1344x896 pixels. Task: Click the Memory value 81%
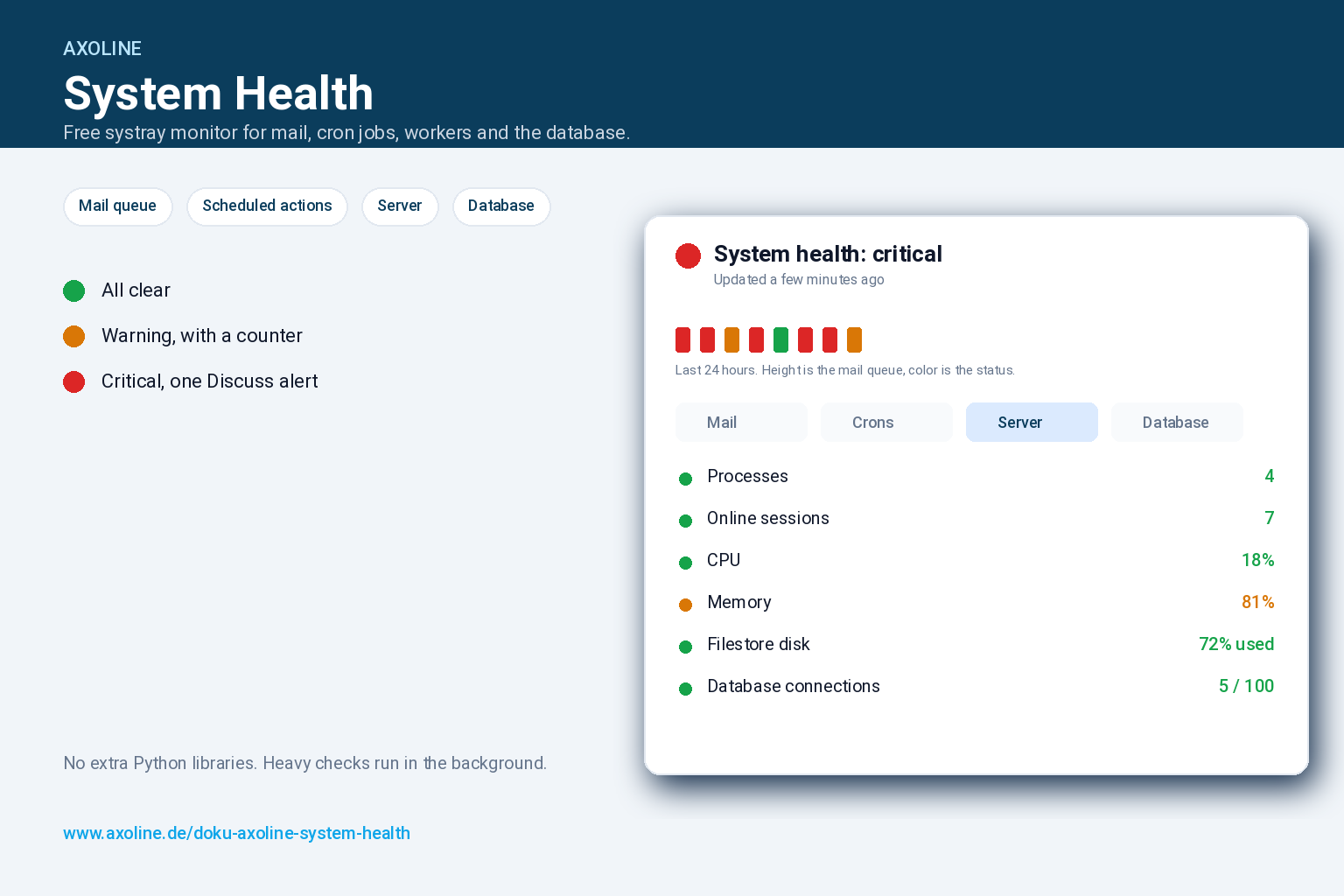tap(1257, 602)
